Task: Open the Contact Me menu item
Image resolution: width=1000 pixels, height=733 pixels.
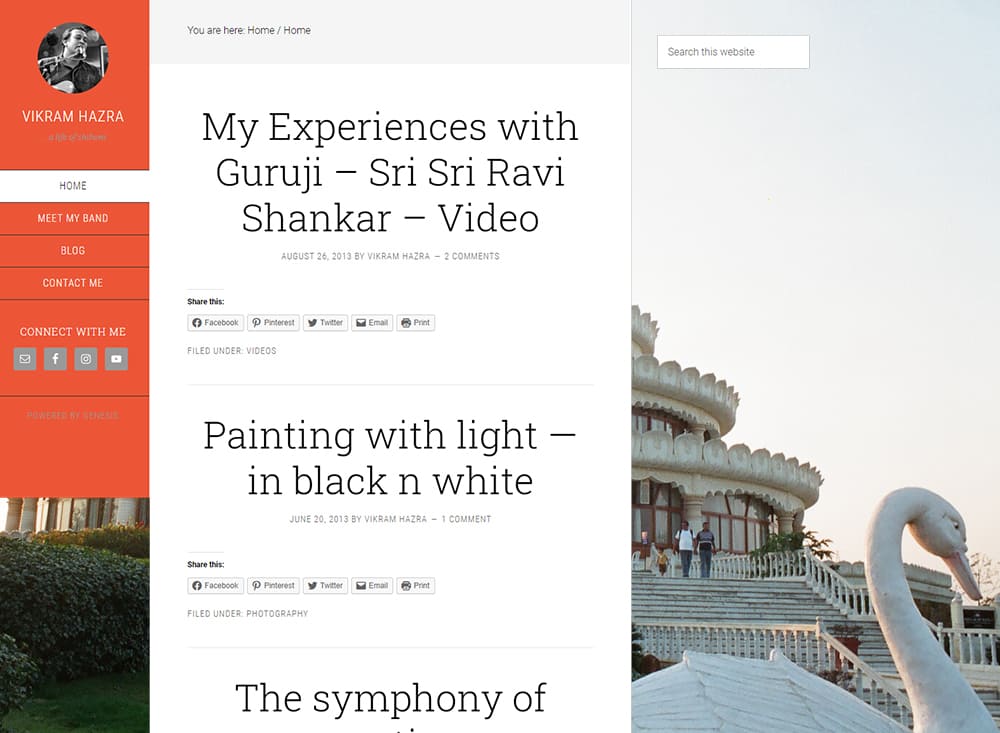Action: point(73,283)
